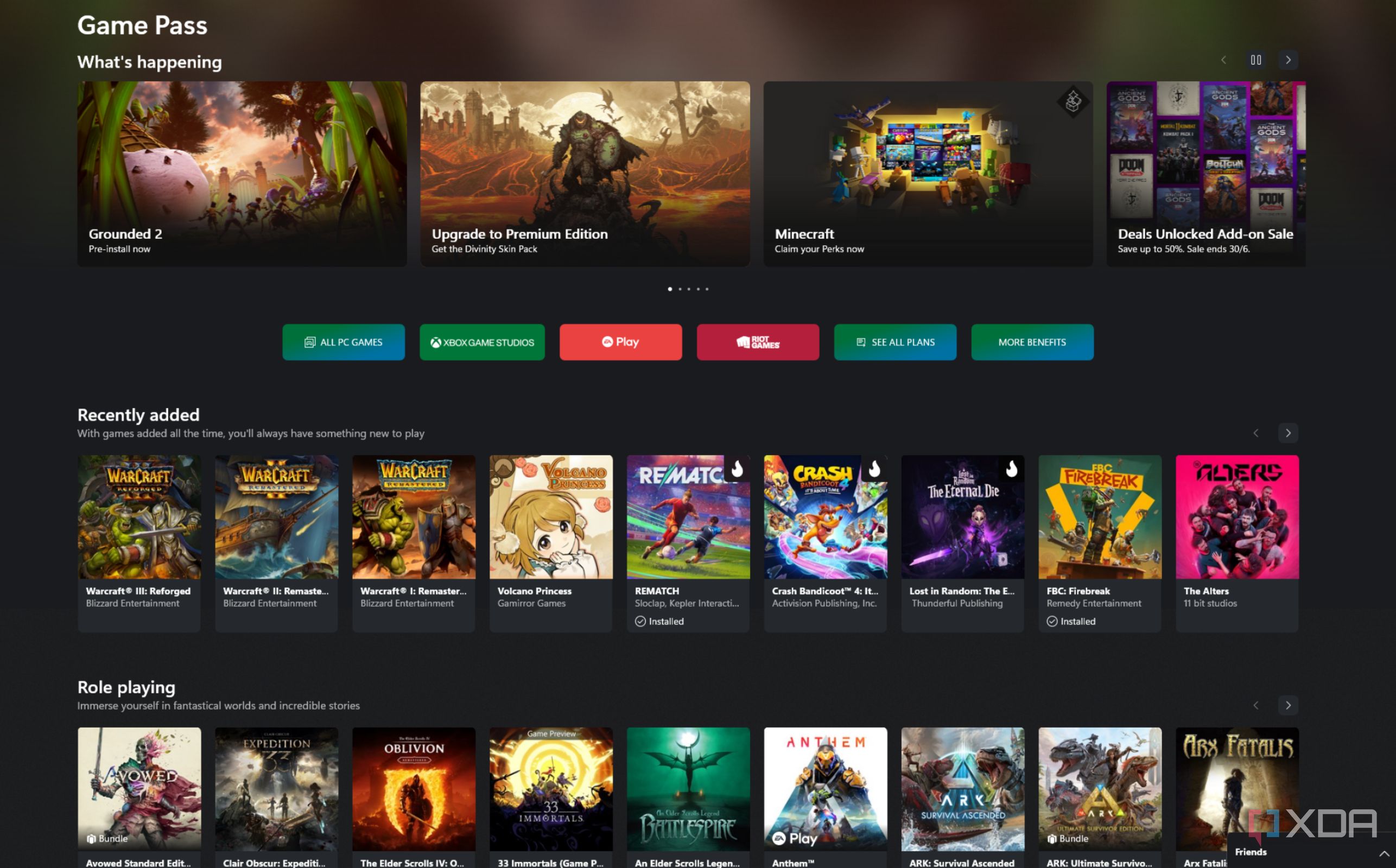Open Elder Scrolls Battlespire tile
1396x868 pixels.
[x=689, y=797]
